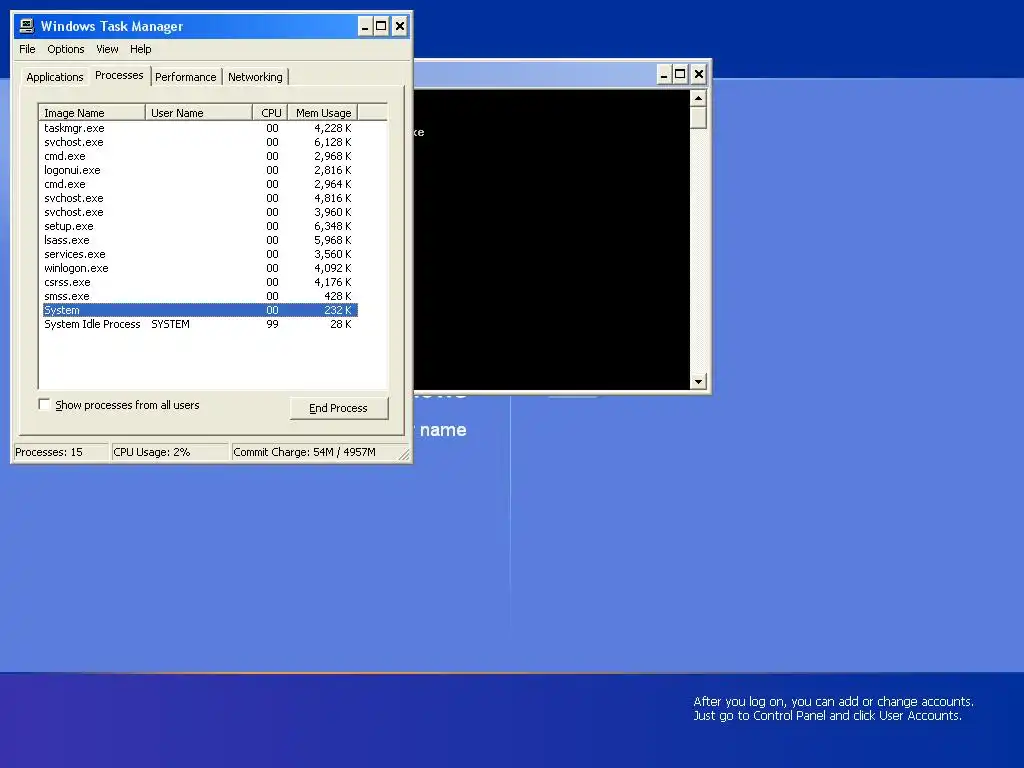Switch to the Performance tab

coord(185,77)
